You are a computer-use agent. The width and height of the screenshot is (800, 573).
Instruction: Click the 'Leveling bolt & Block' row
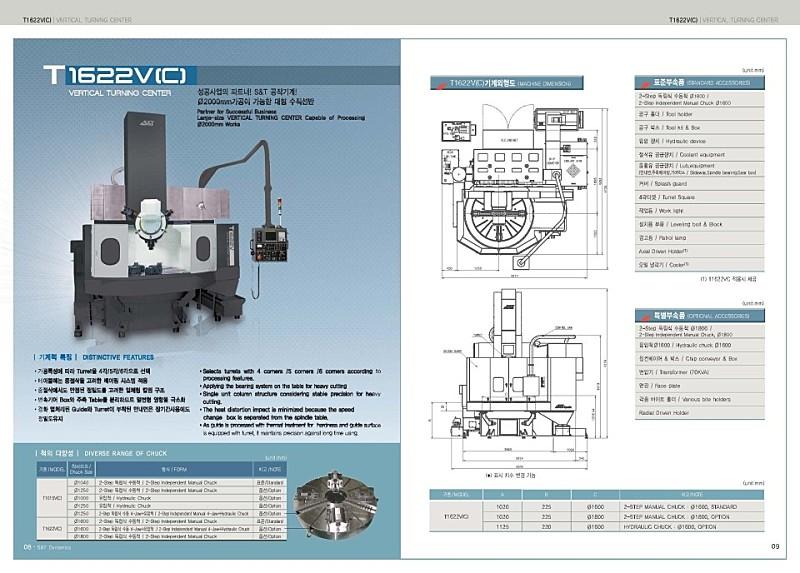click(x=699, y=224)
